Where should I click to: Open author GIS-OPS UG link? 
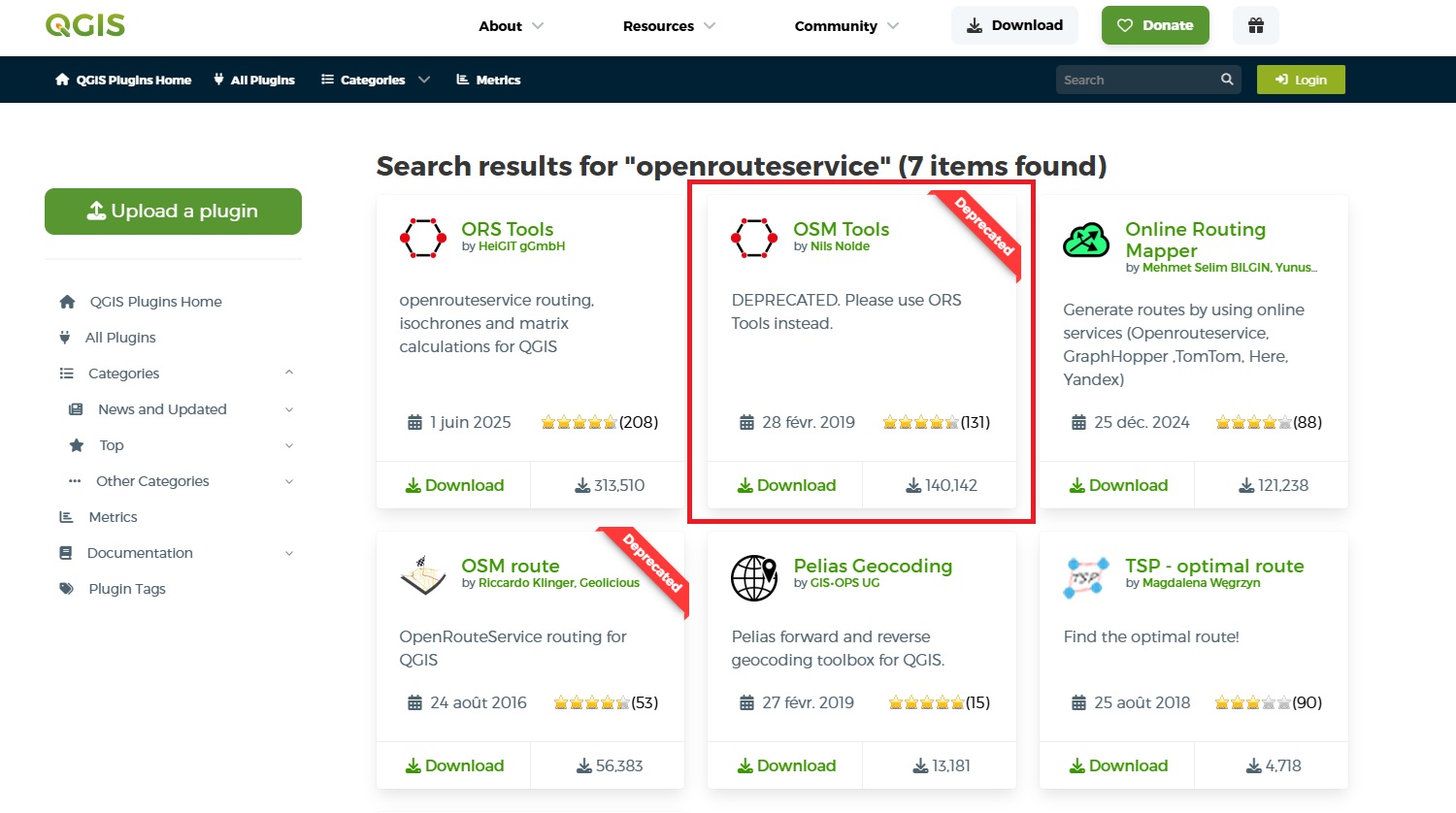[844, 583]
